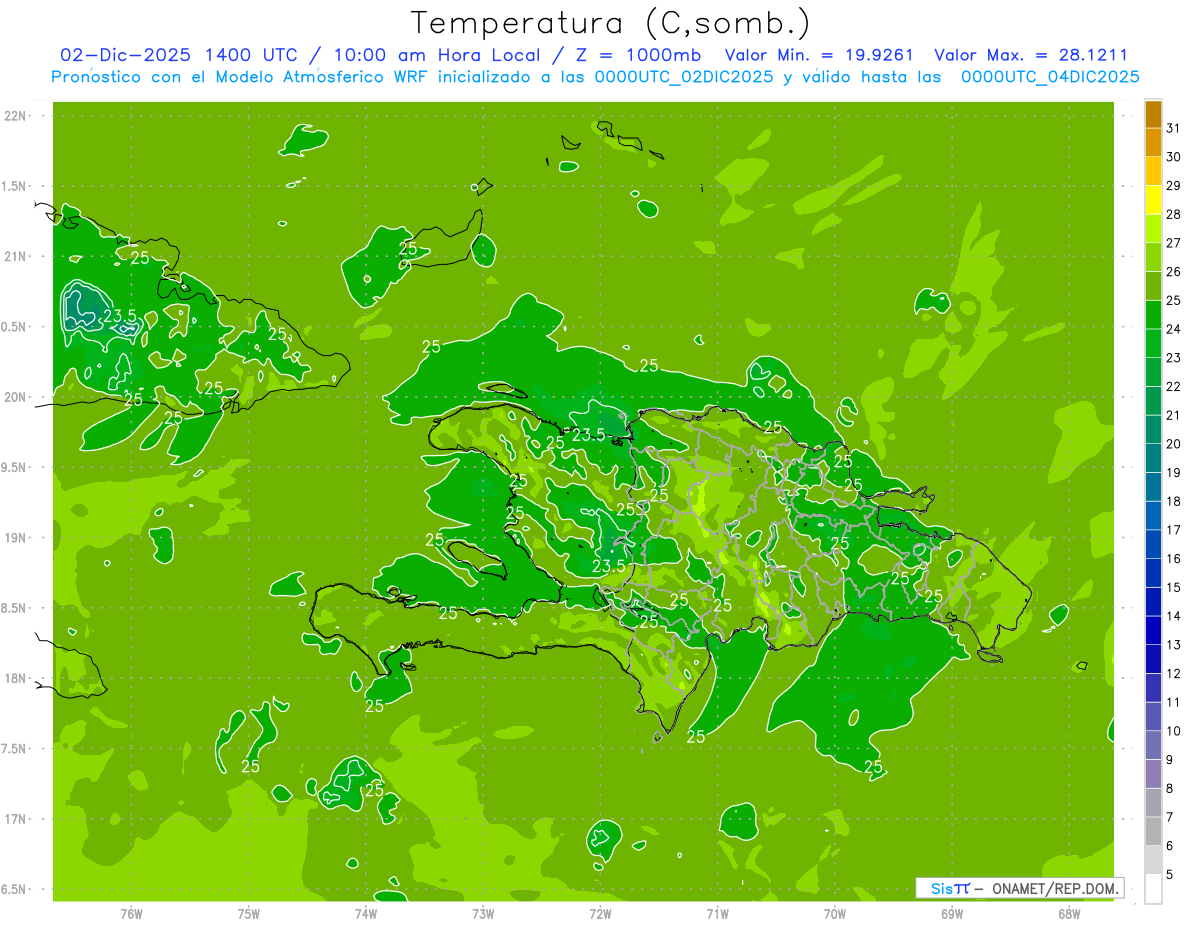Click the "9.5N" latitude axis label
The height and width of the screenshot is (927, 1200).
point(14,467)
